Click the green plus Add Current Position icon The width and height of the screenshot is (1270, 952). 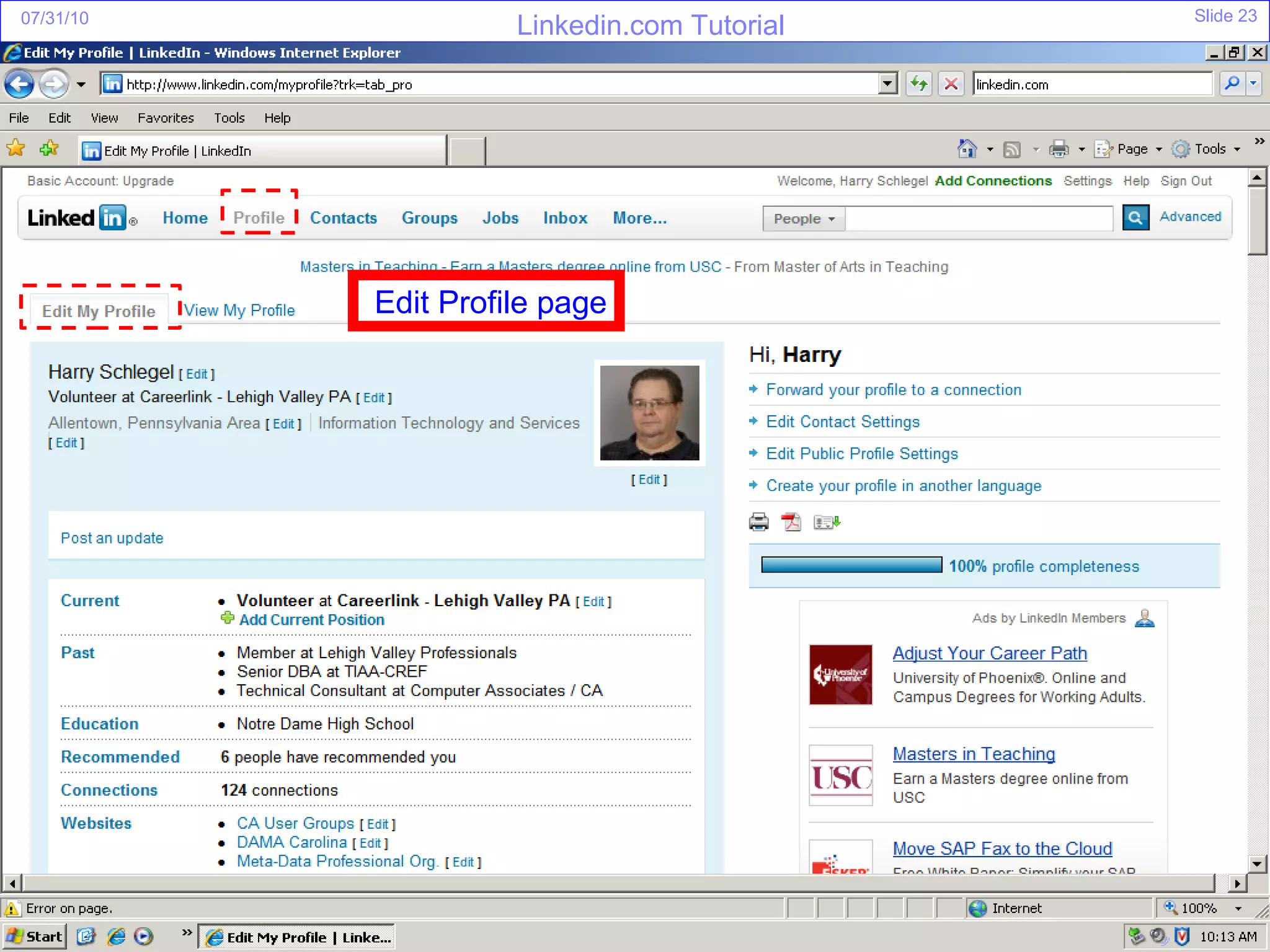(x=228, y=618)
